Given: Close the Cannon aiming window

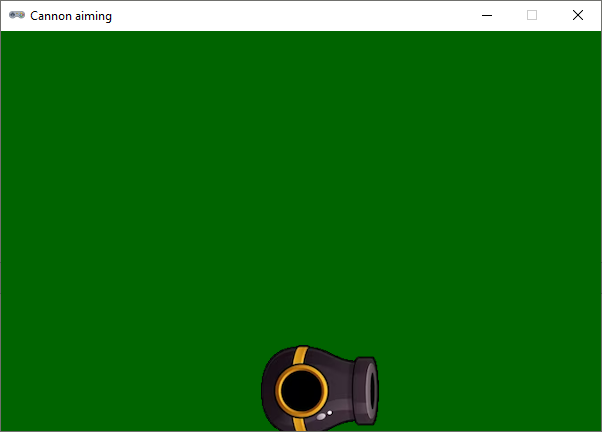Looking at the screenshot, I should tap(578, 16).
